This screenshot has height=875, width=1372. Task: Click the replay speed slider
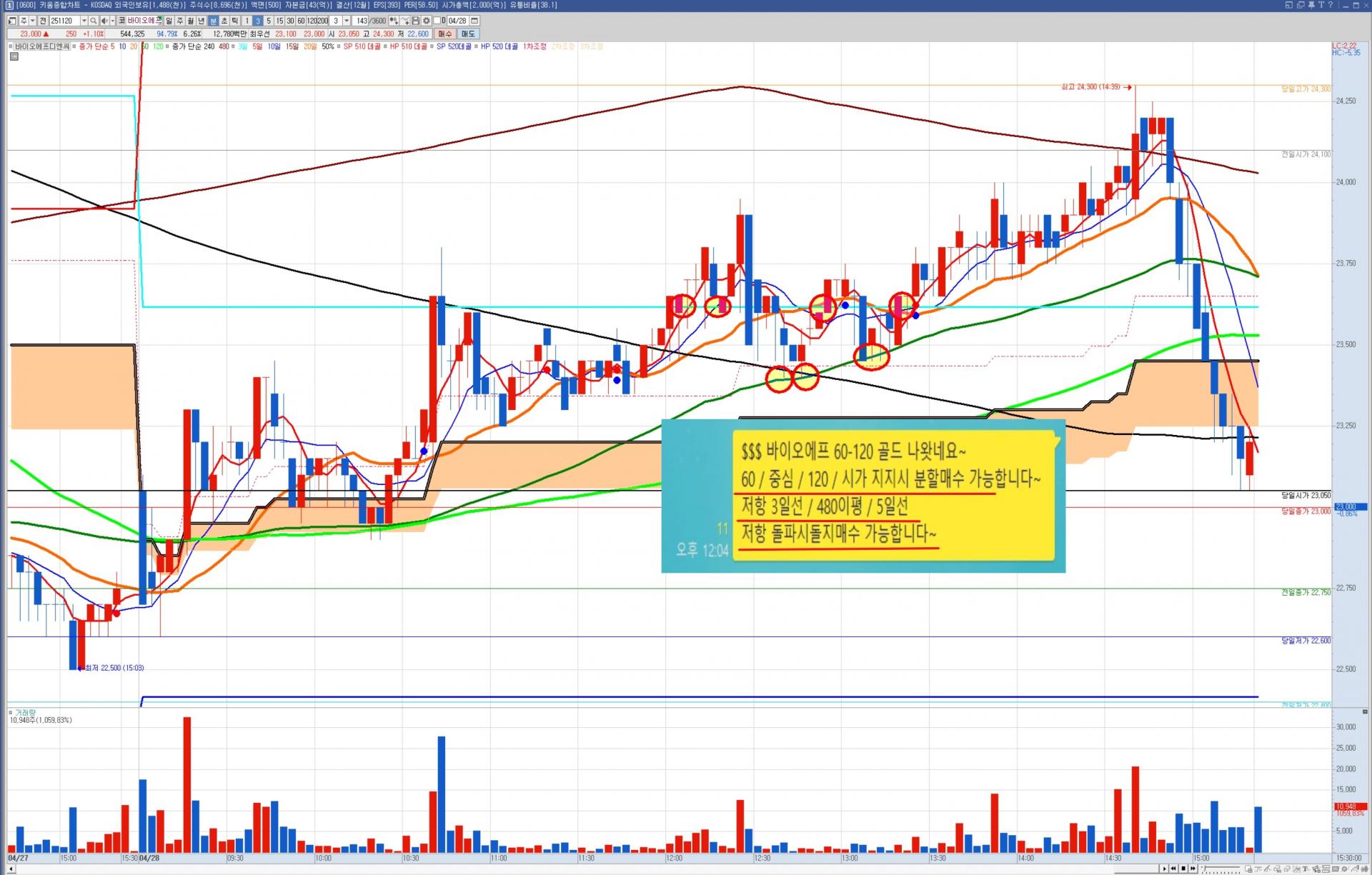tap(1222, 868)
